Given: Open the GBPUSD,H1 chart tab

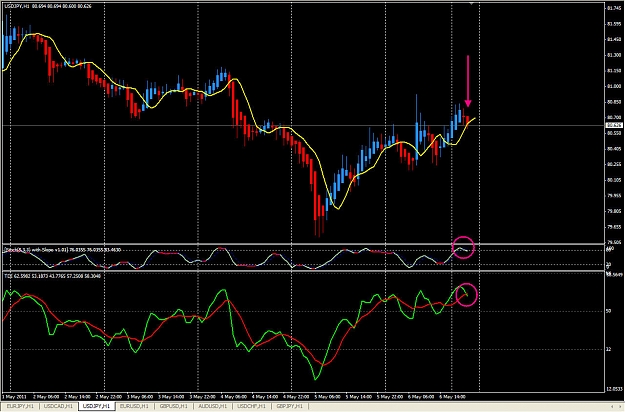Looking at the screenshot, I should click(x=174, y=406).
